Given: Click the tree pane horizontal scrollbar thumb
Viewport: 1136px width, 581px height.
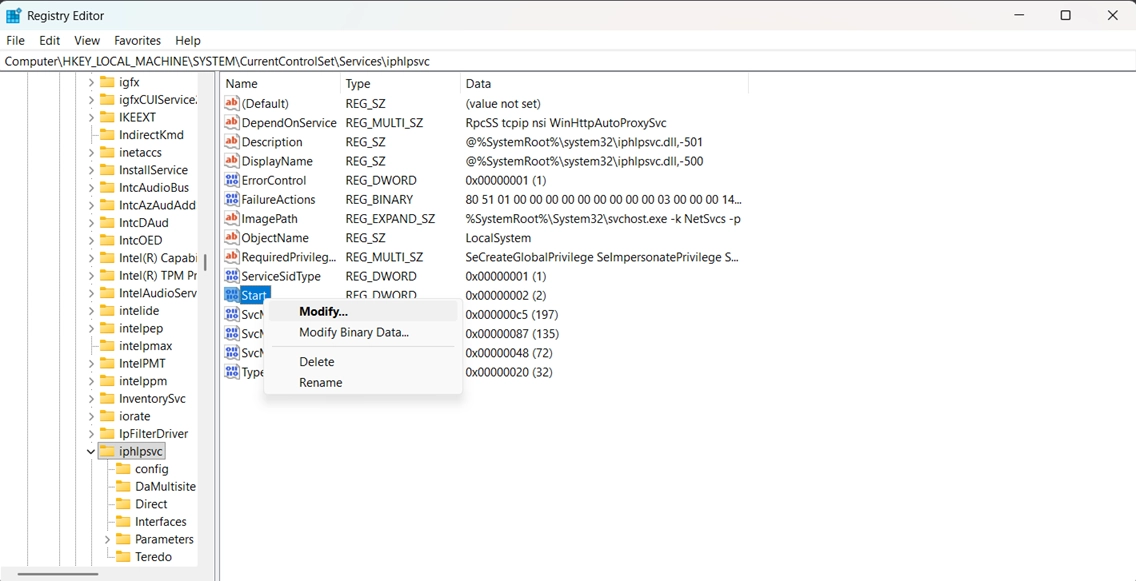Looking at the screenshot, I should pos(58,574).
